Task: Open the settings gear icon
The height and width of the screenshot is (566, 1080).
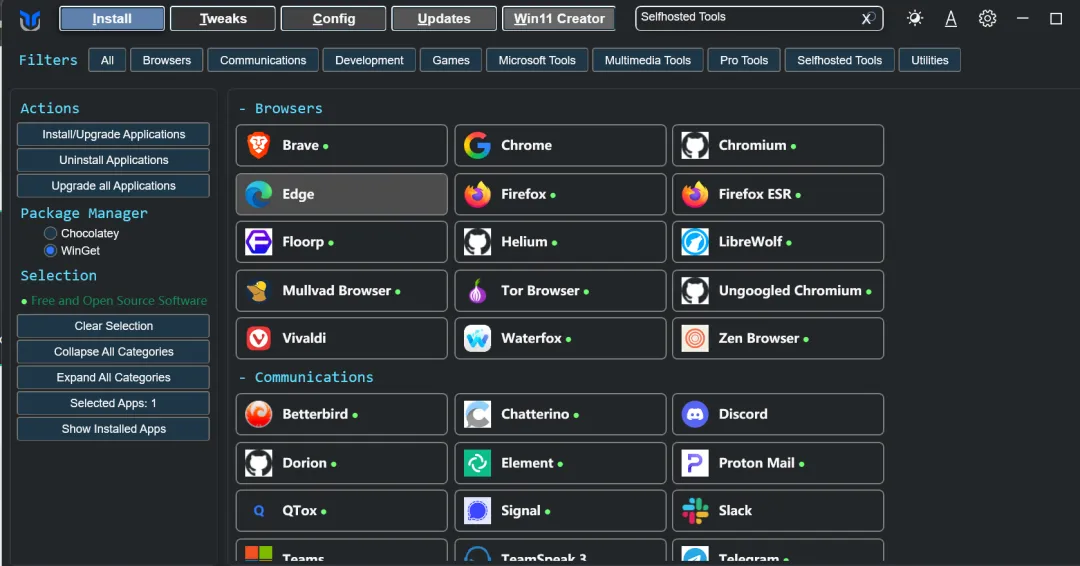Action: (987, 19)
